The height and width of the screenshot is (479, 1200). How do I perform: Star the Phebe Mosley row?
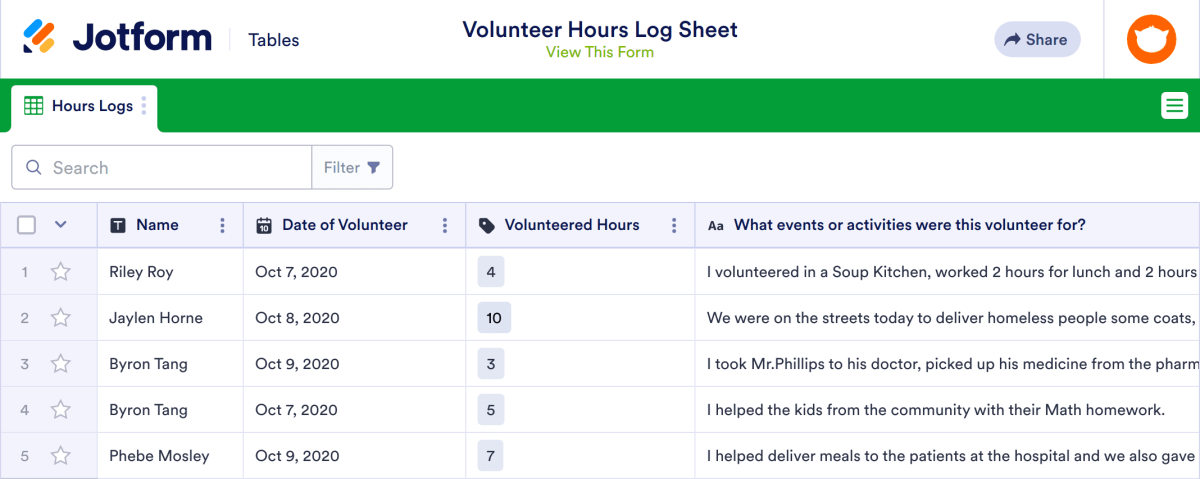coord(61,456)
